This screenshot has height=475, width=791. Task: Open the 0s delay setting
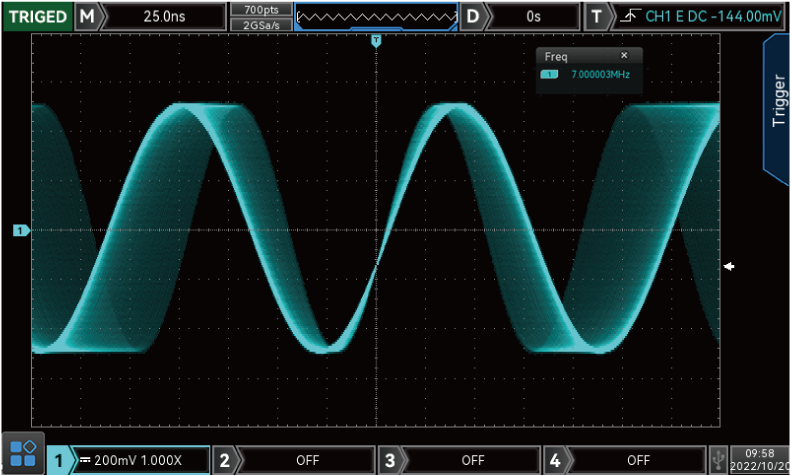point(533,17)
